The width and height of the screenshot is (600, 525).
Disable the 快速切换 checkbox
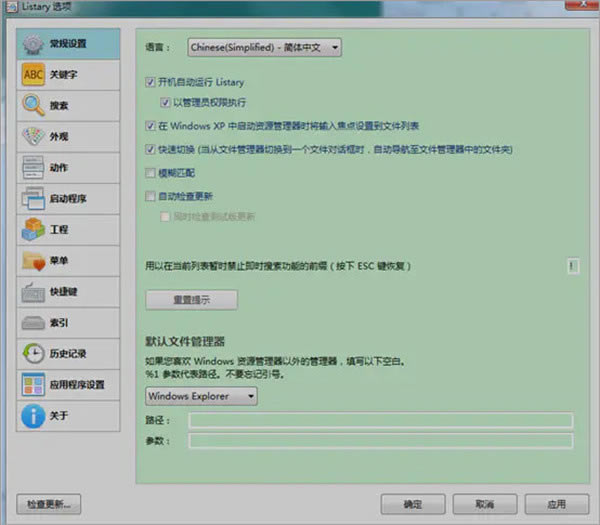[150, 149]
